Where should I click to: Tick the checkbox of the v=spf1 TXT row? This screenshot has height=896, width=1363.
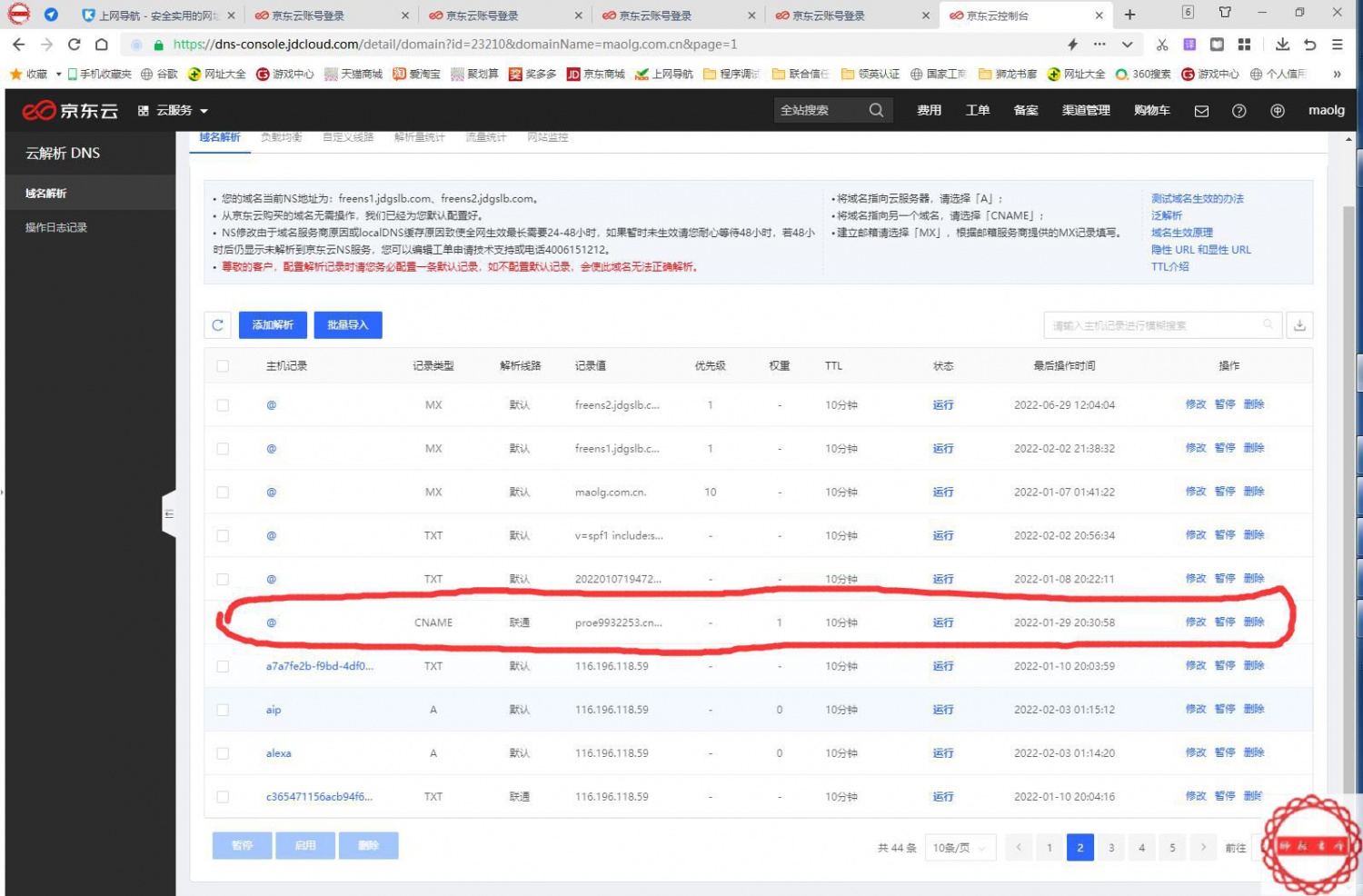coord(223,536)
